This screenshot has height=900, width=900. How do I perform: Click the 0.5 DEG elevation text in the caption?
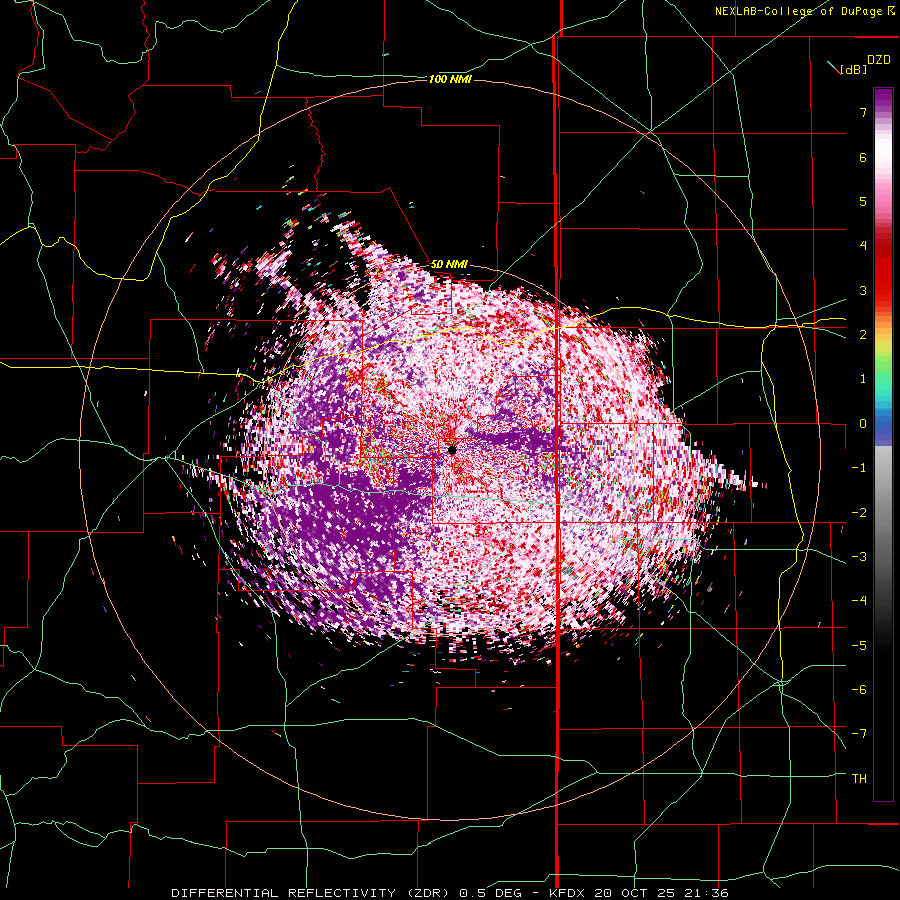(490, 893)
